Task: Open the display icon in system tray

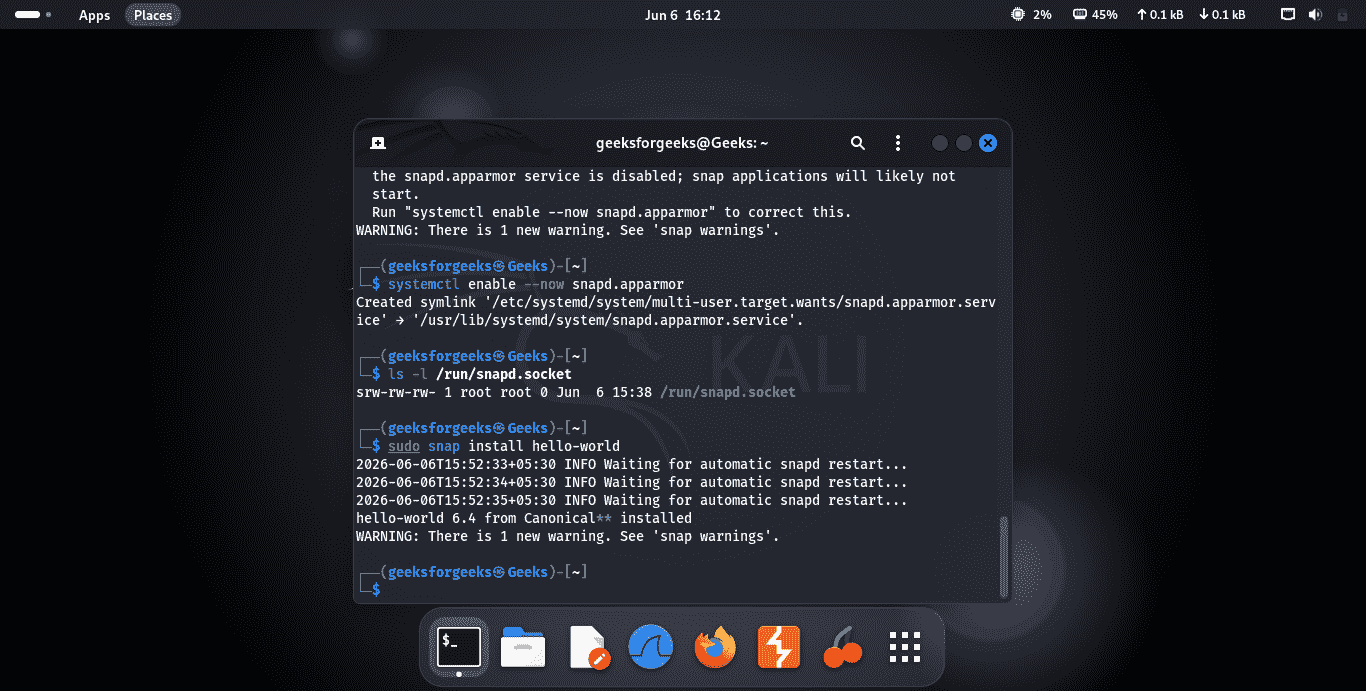Action: 1289,15
